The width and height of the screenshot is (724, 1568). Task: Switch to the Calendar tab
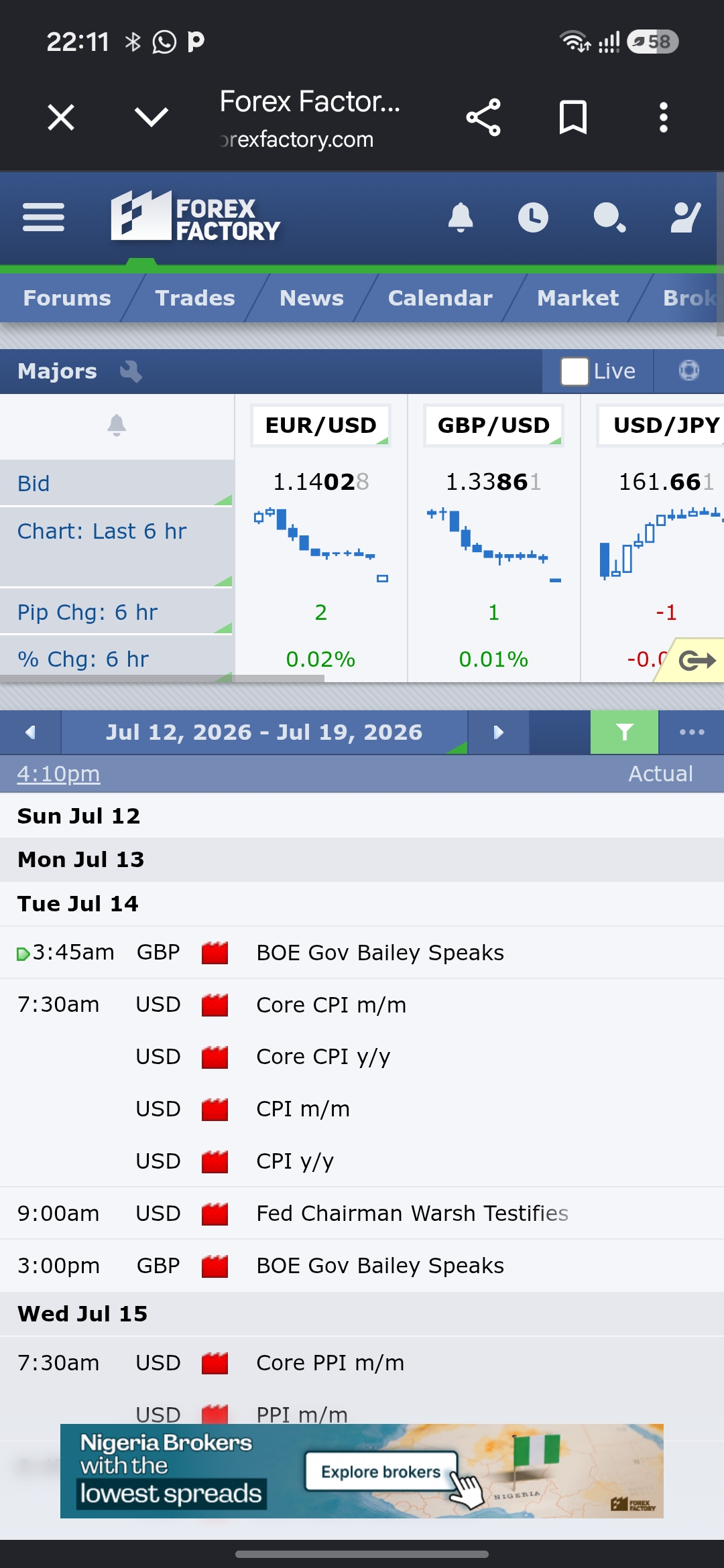[440, 298]
